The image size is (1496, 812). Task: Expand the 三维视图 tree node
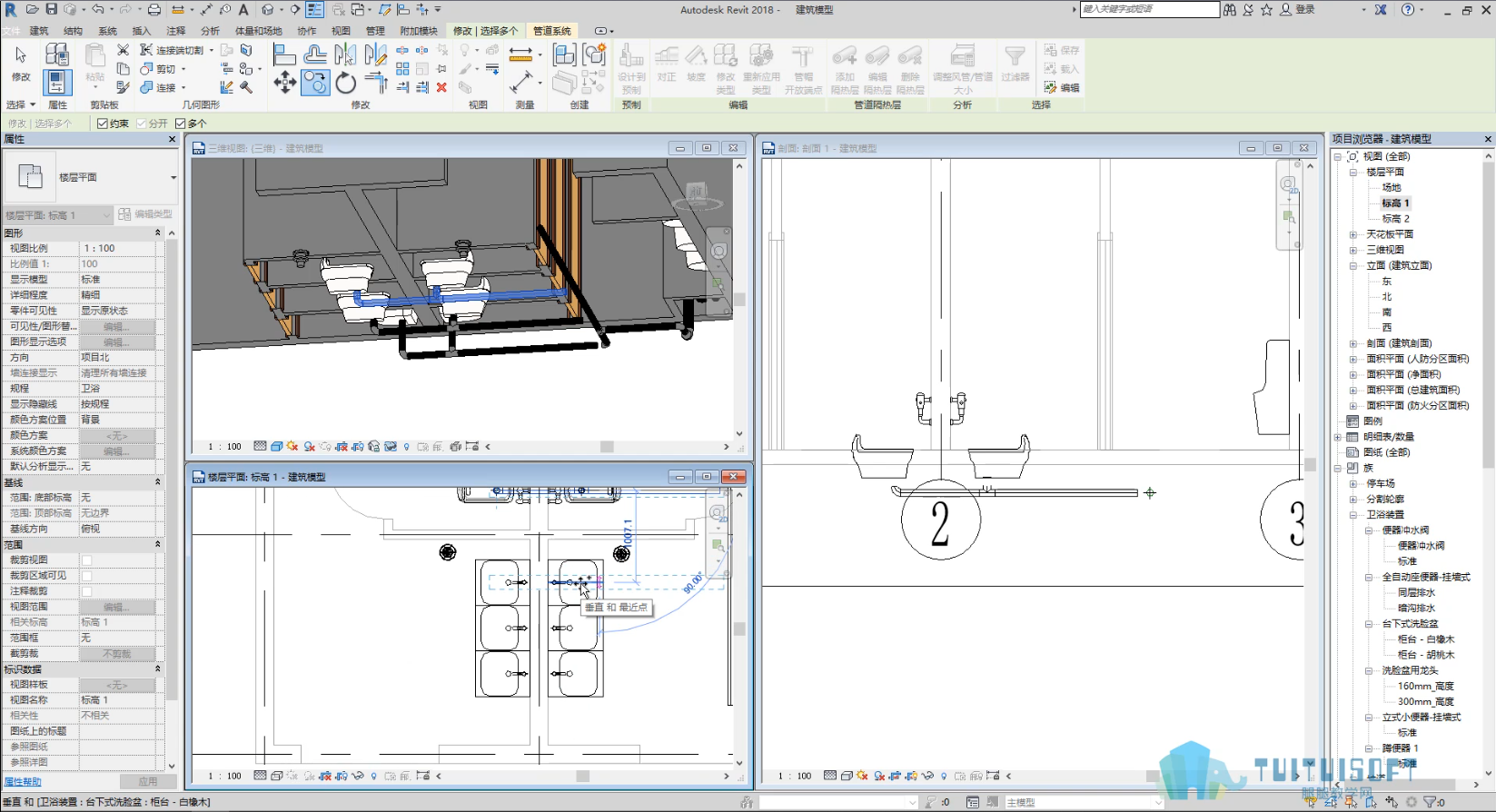tap(1353, 250)
